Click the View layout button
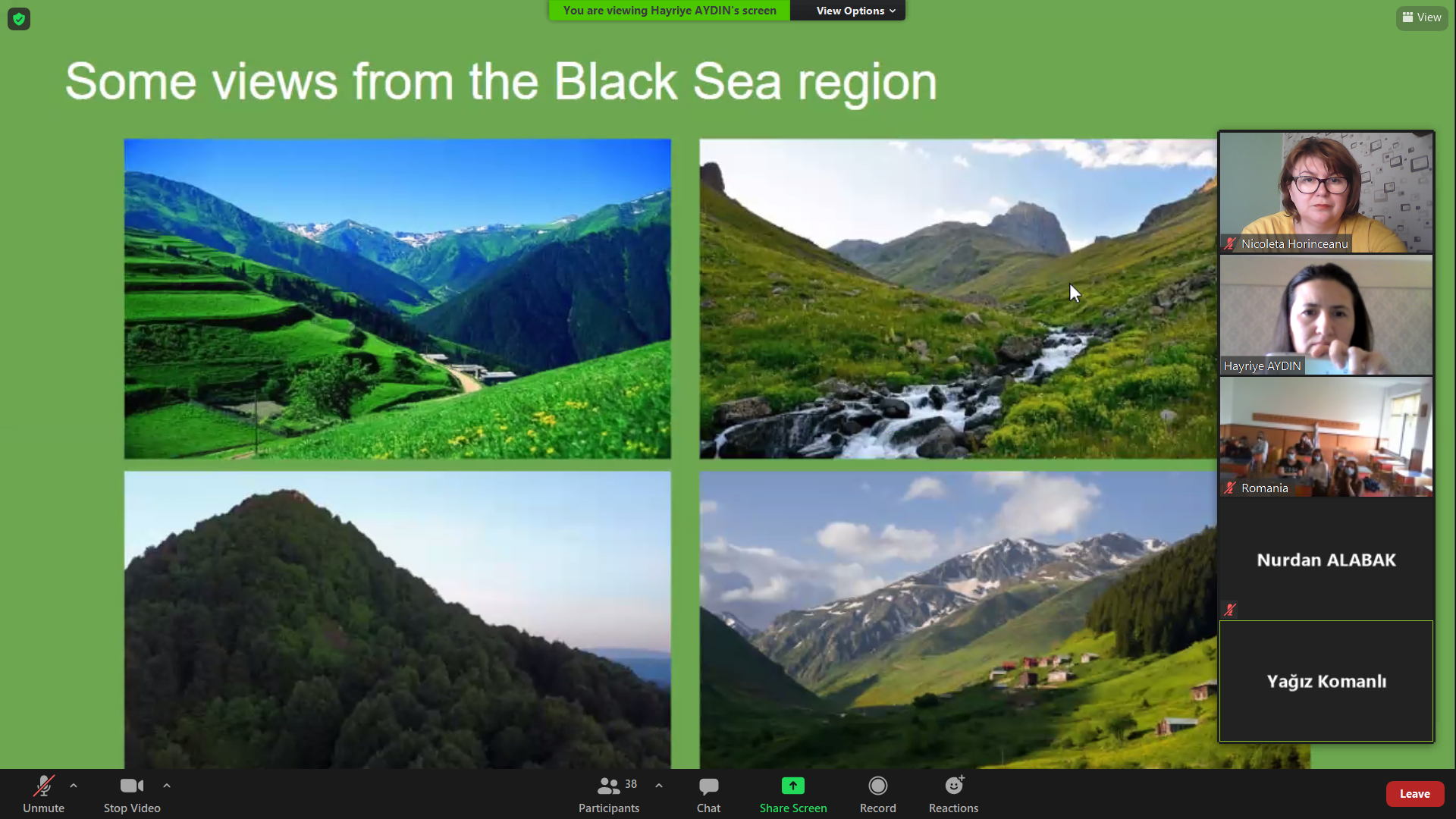The height and width of the screenshot is (819, 1456). [x=1421, y=17]
